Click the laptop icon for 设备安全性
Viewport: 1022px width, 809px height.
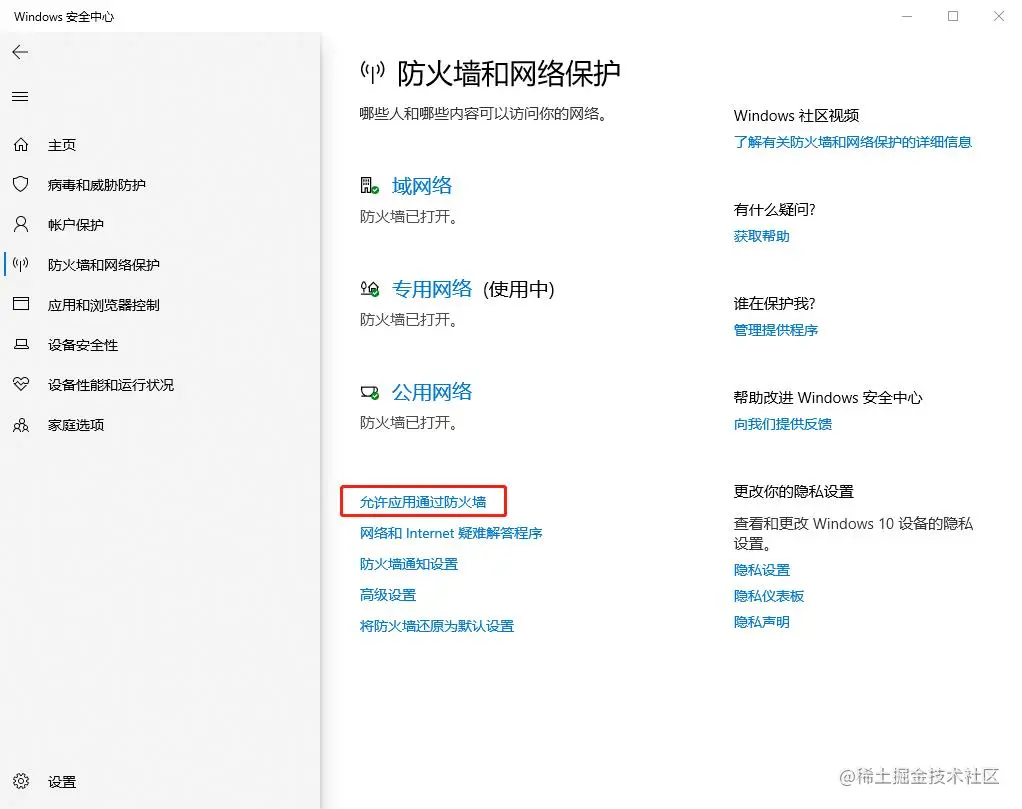click(x=21, y=344)
